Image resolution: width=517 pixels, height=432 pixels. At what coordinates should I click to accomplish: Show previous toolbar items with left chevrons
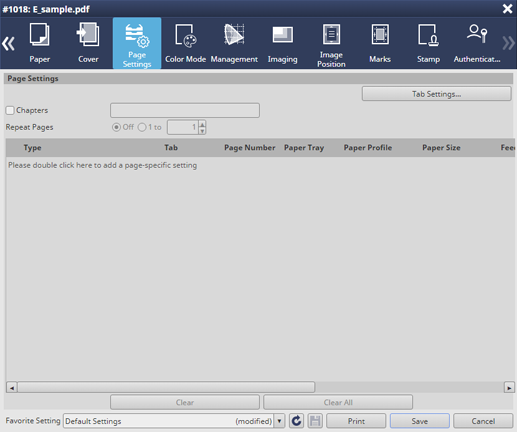(8, 44)
